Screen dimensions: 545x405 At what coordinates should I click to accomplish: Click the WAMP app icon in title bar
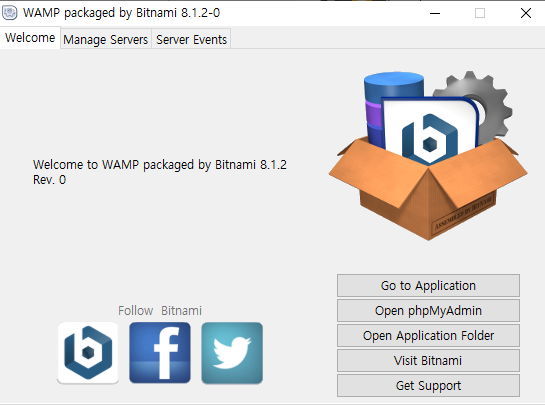click(10, 13)
